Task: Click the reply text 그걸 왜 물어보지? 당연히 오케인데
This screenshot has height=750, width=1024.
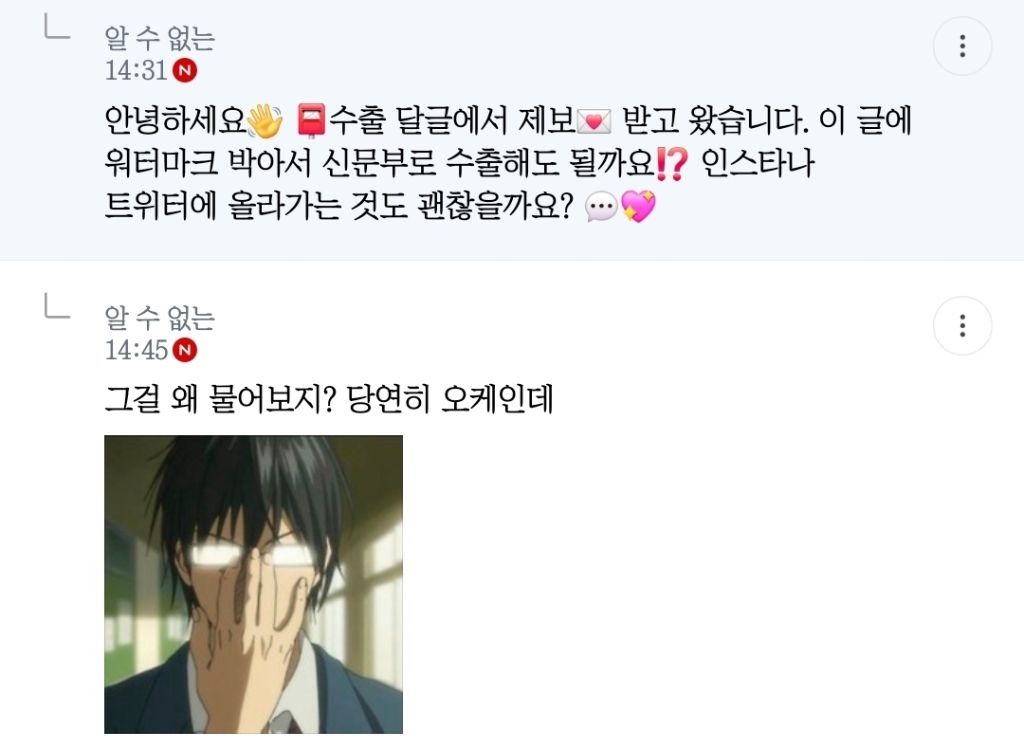Action: 329,399
